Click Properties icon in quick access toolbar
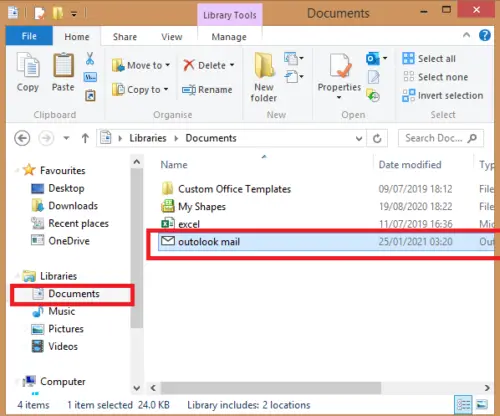Image resolution: width=500 pixels, height=416 pixels. tap(40, 14)
